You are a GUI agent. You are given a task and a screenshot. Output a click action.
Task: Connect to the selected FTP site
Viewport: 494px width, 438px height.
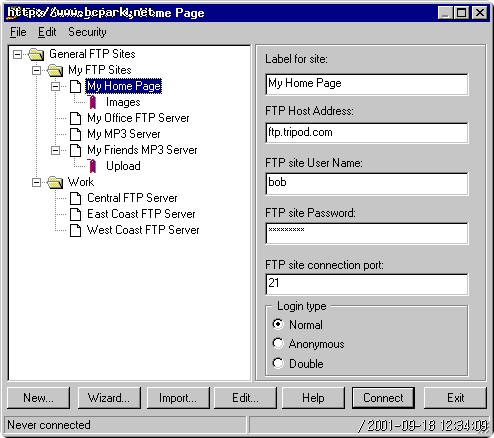coord(383,398)
